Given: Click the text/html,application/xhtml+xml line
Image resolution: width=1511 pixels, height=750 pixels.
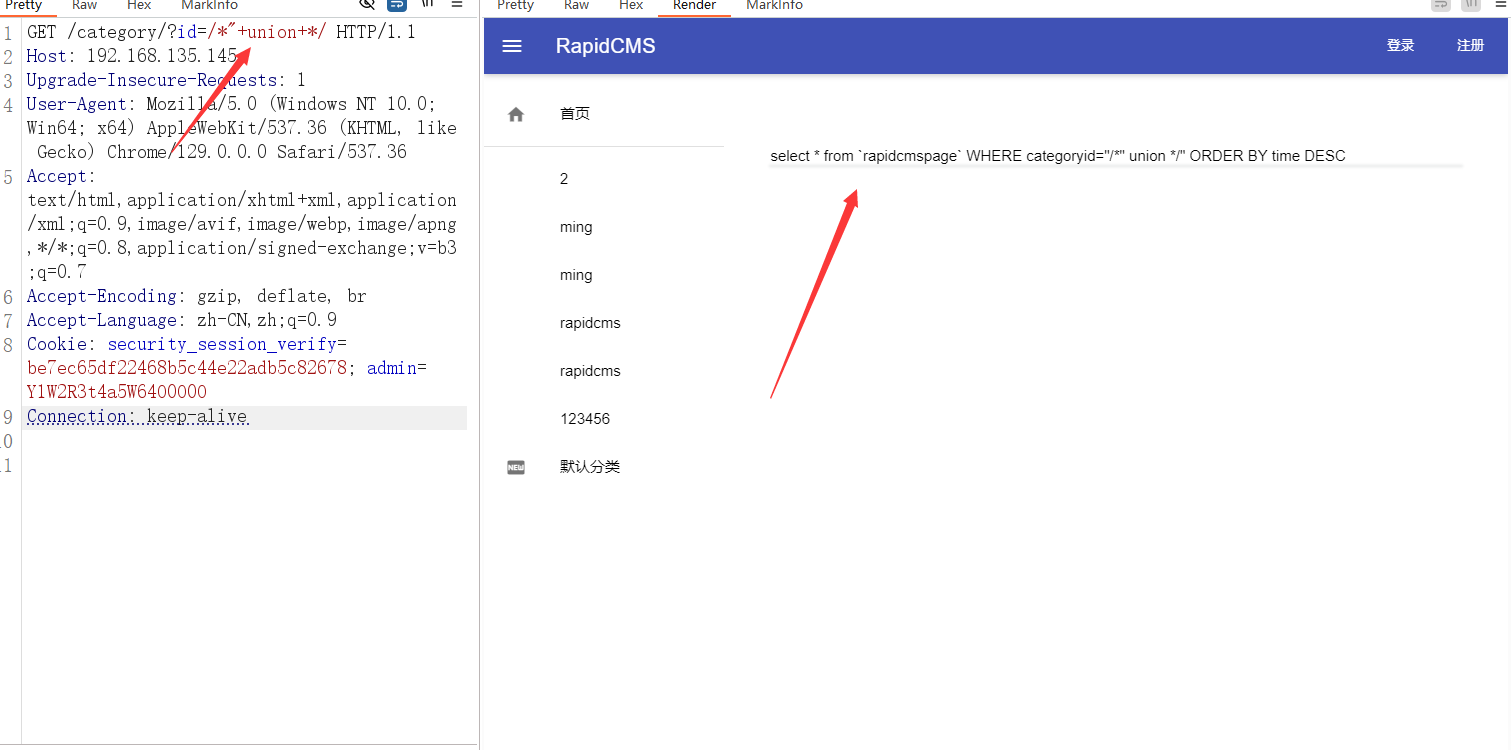Looking at the screenshot, I should click(x=242, y=200).
